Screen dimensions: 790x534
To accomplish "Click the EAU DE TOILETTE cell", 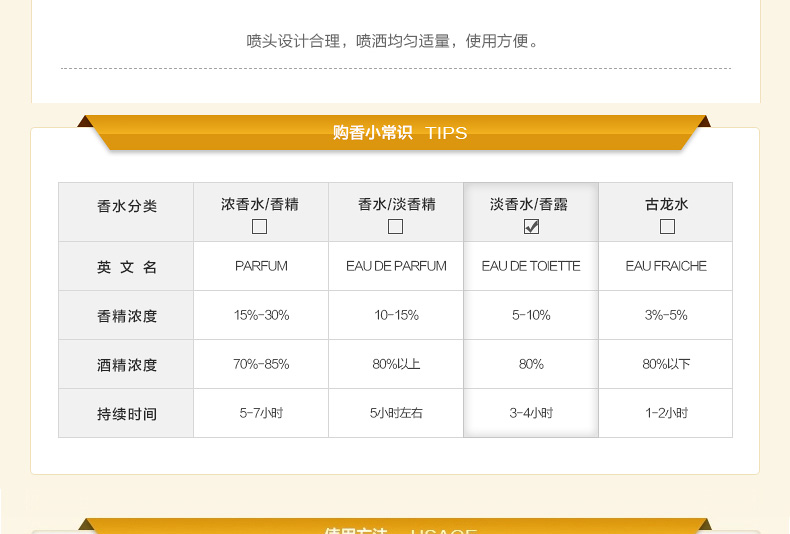I will pyautogui.click(x=531, y=266).
